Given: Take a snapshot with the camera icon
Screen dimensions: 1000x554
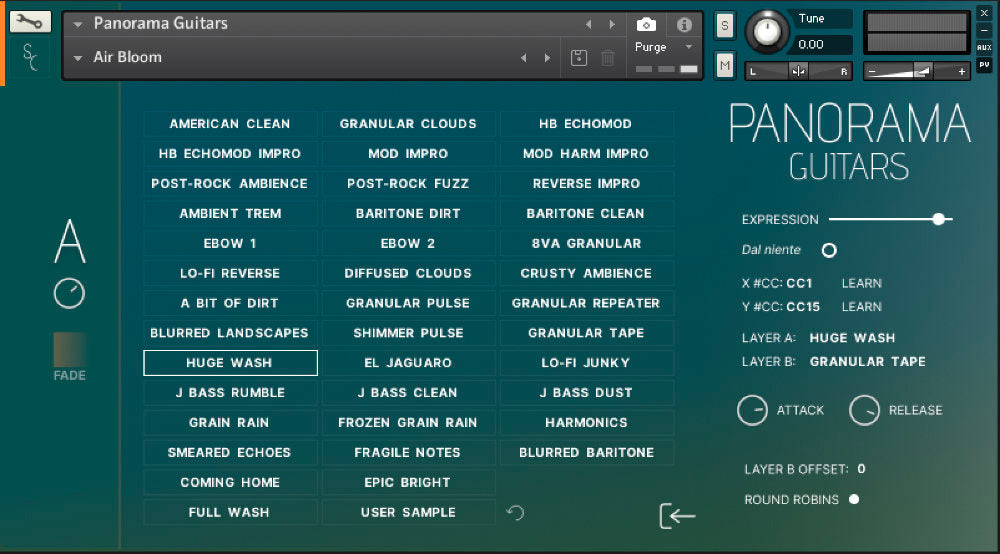Looking at the screenshot, I should (646, 24).
